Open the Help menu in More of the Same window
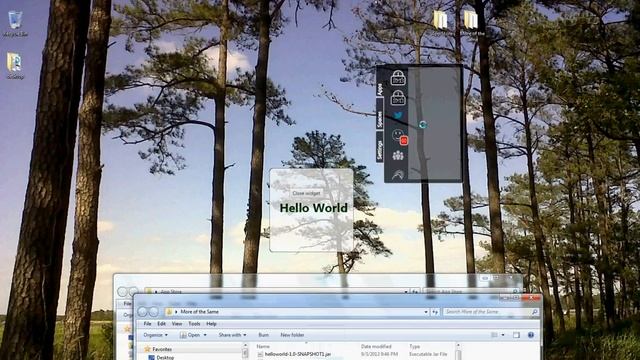This screenshot has width=640, height=360. 211,324
